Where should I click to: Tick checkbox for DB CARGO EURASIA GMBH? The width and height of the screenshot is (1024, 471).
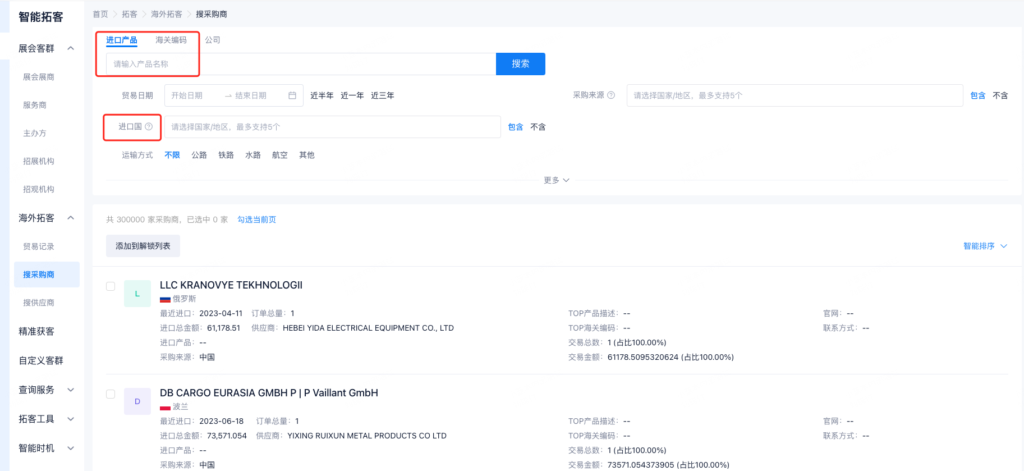click(111, 393)
